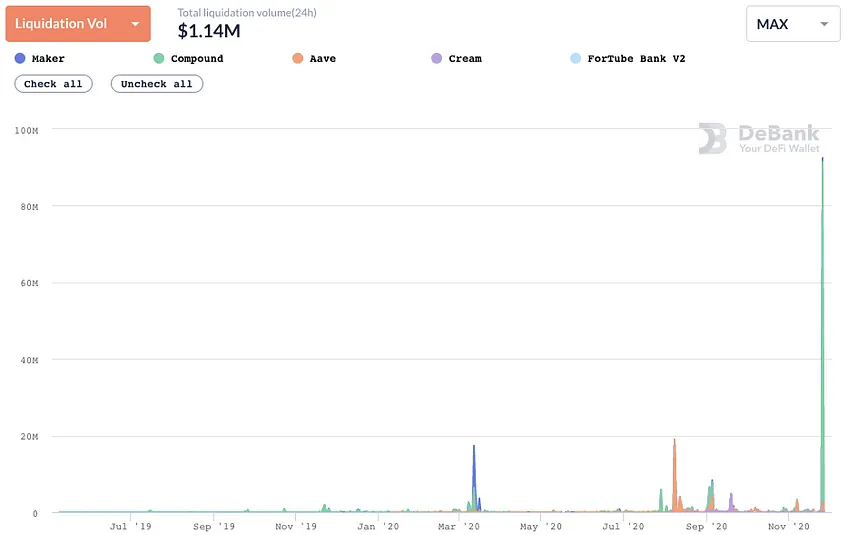The height and width of the screenshot is (535, 848).
Task: Click the purple Cream legend circle
Action: (x=436, y=58)
